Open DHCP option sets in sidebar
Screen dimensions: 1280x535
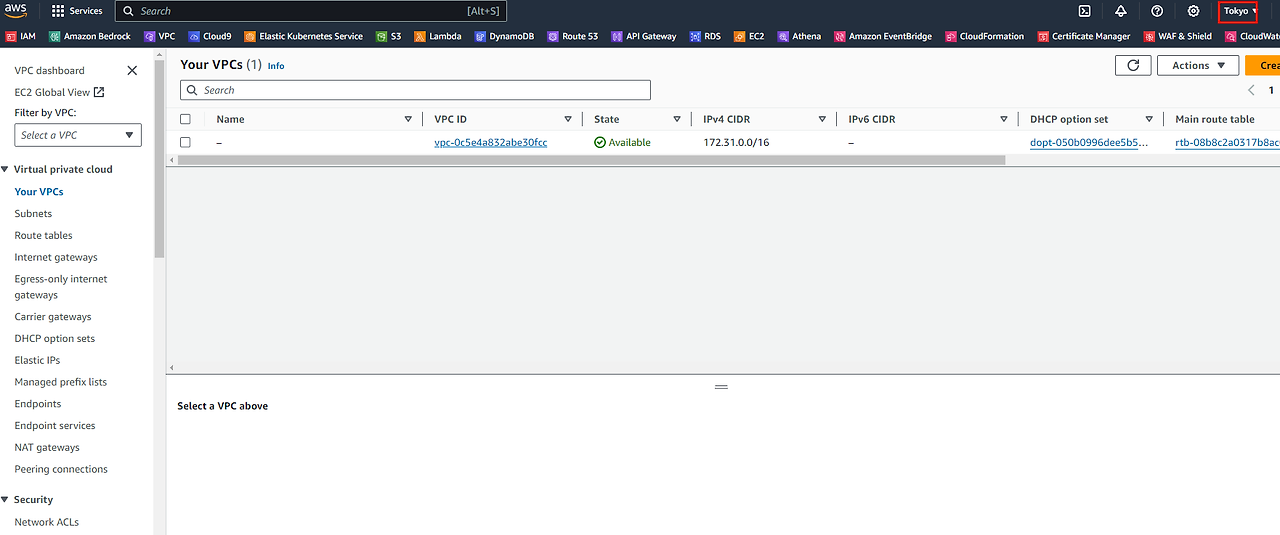pyautogui.click(x=55, y=338)
